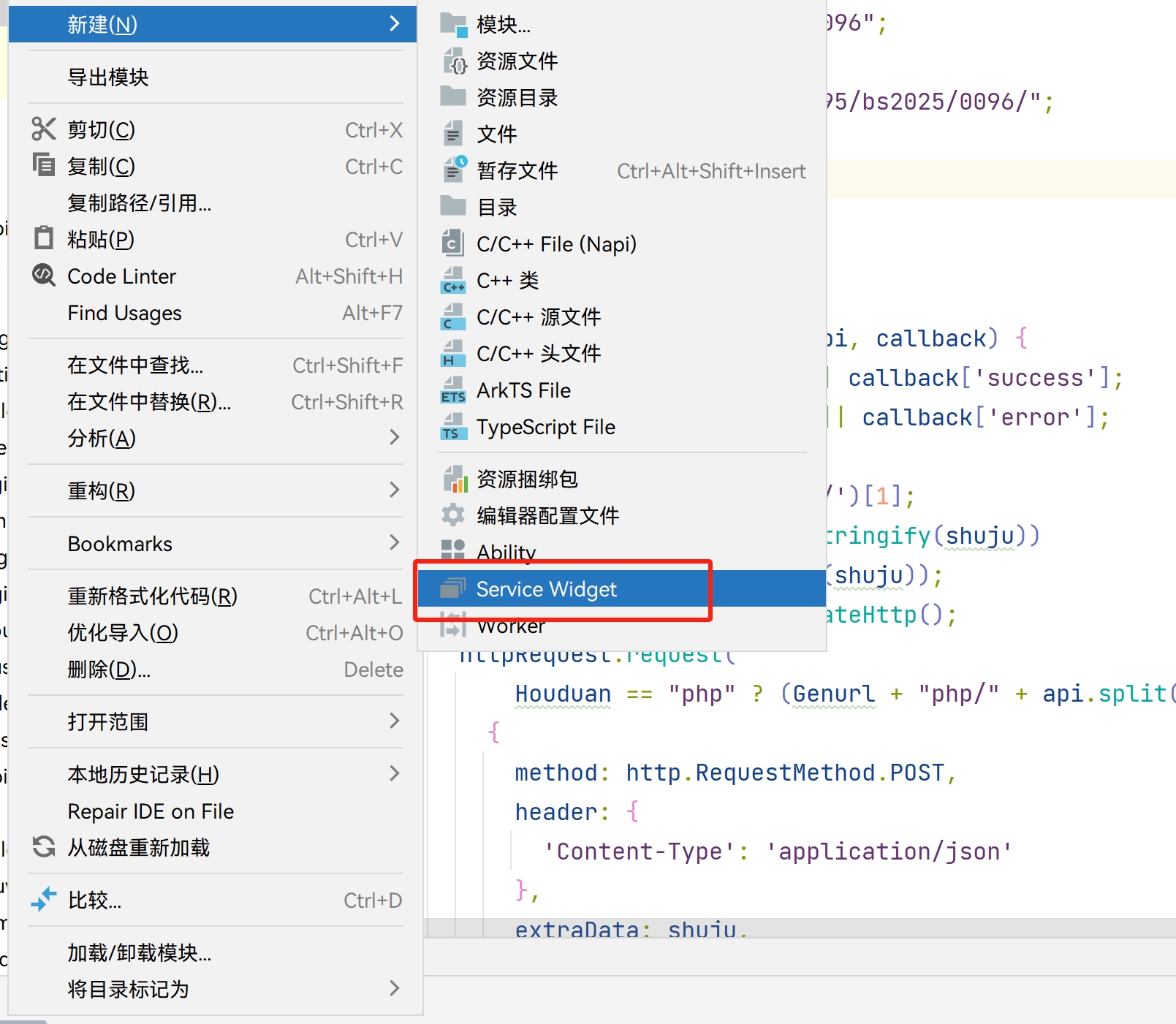Click the 比较... compare option
The image size is (1176, 1024).
point(94,900)
